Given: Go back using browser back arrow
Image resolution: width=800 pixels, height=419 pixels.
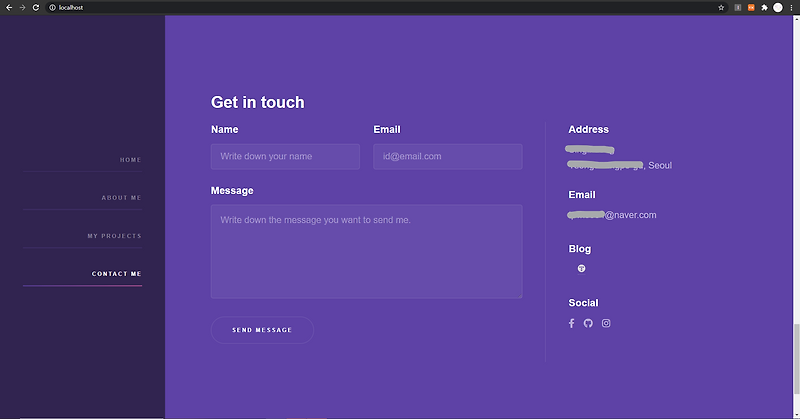Looking at the screenshot, I should (x=9, y=7).
